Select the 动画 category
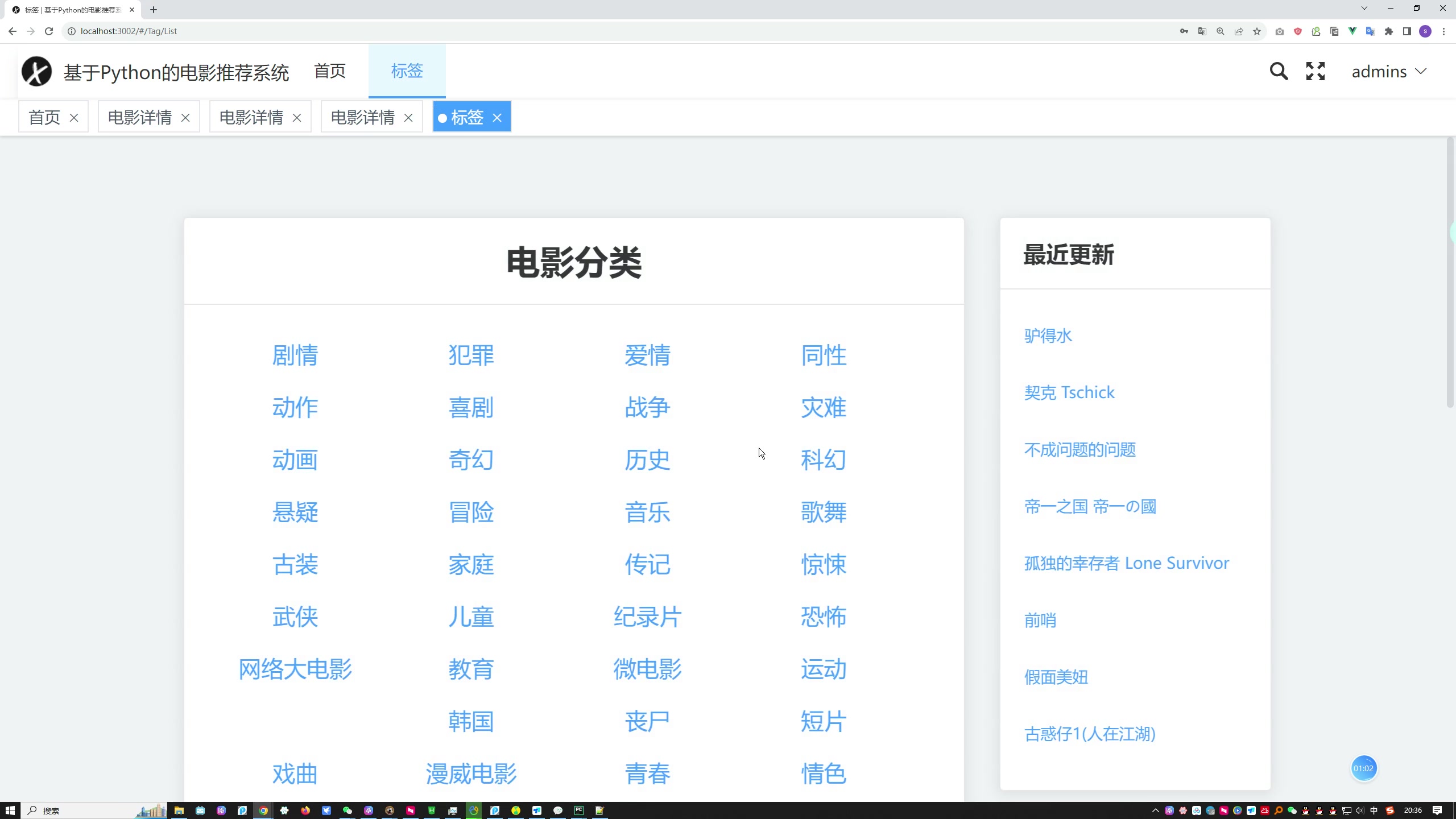Screen dimensions: 1456x819 tap(295, 460)
